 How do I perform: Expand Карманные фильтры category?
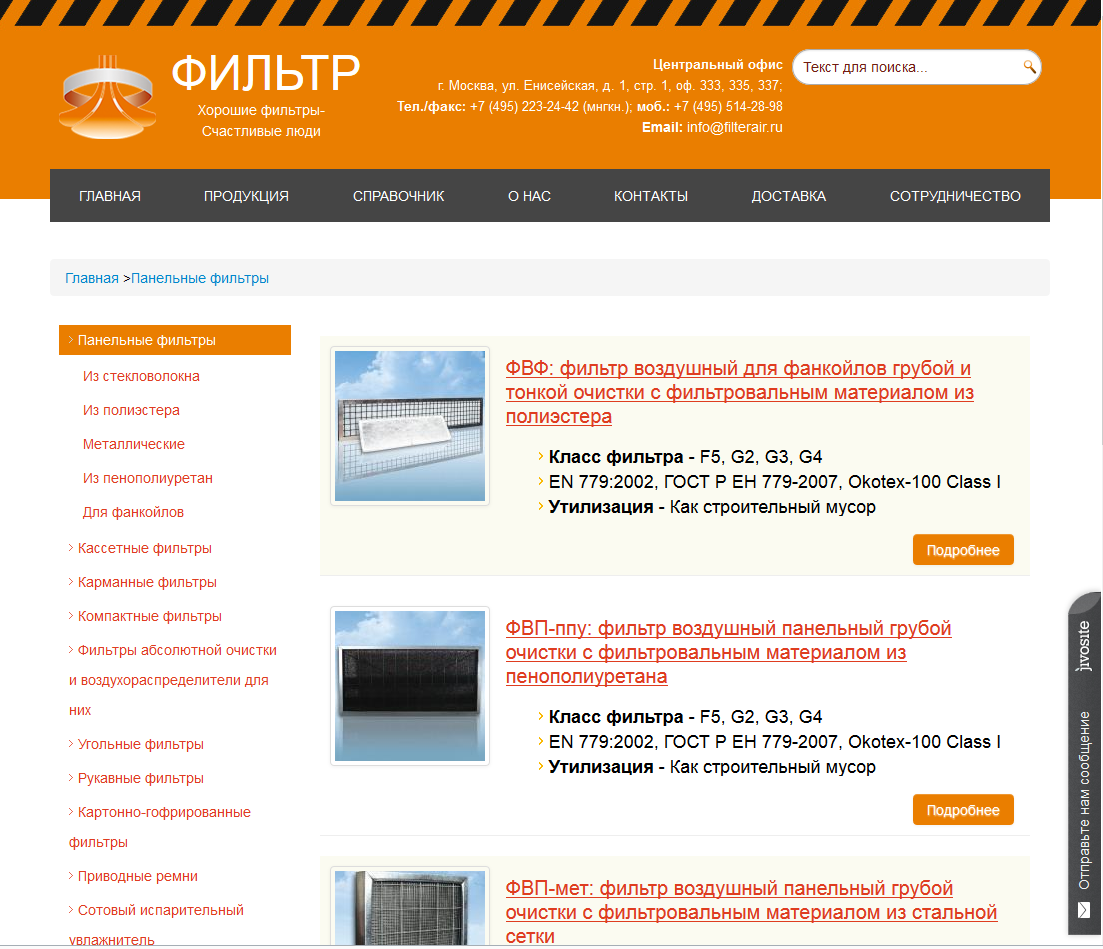coord(147,582)
